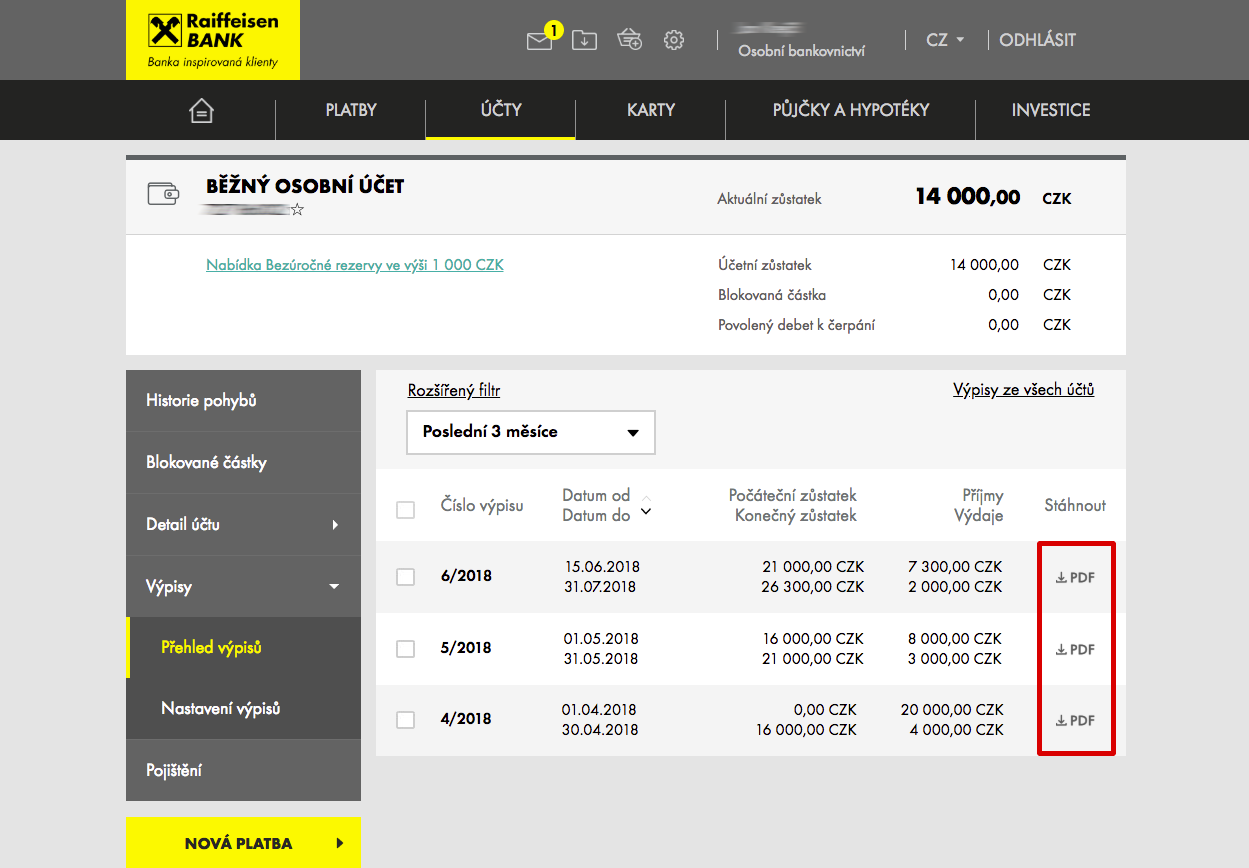
Task: Select Blokované částky in the sidebar
Action: pos(243,462)
